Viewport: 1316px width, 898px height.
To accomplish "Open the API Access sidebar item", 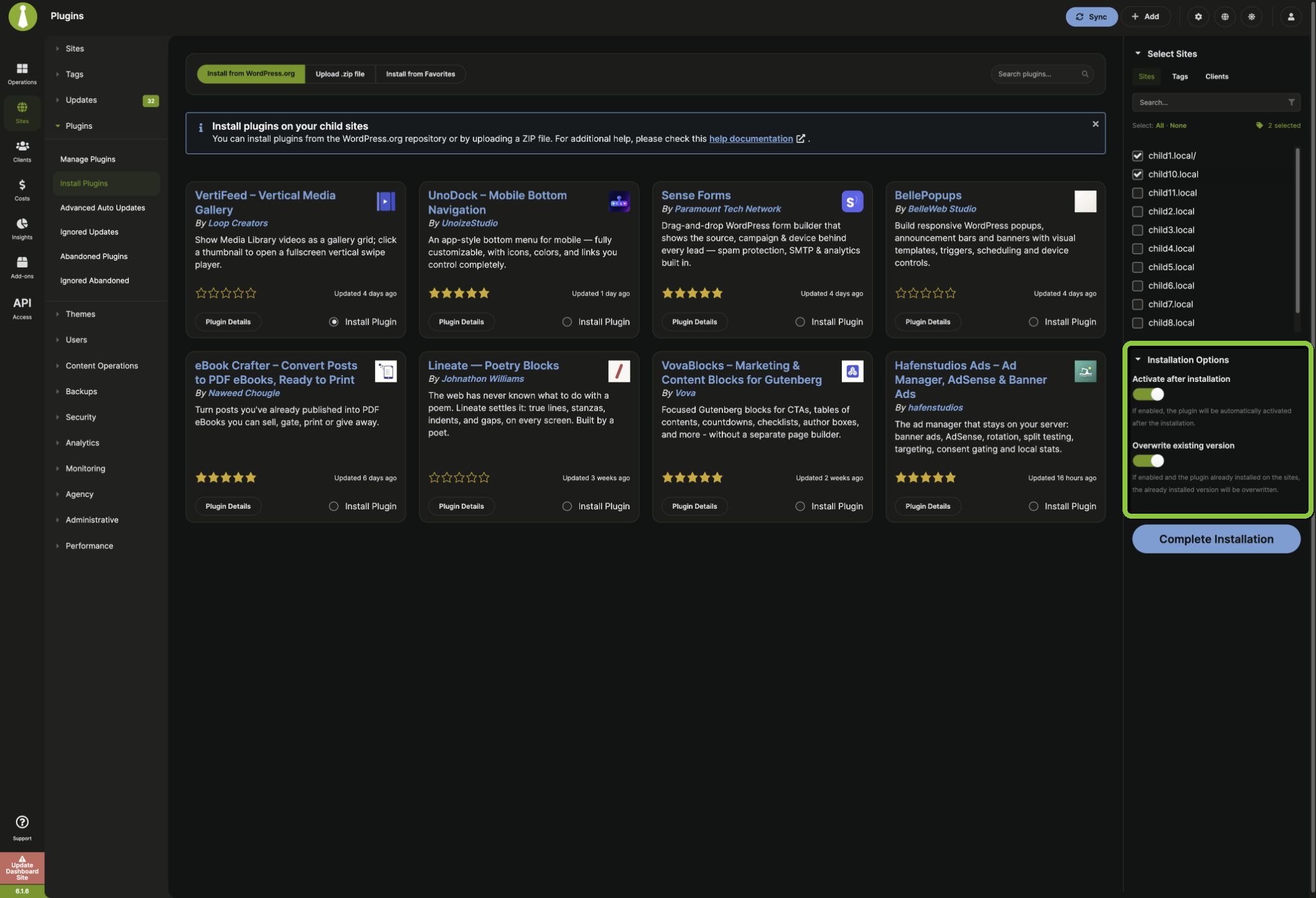I will 22,308.
